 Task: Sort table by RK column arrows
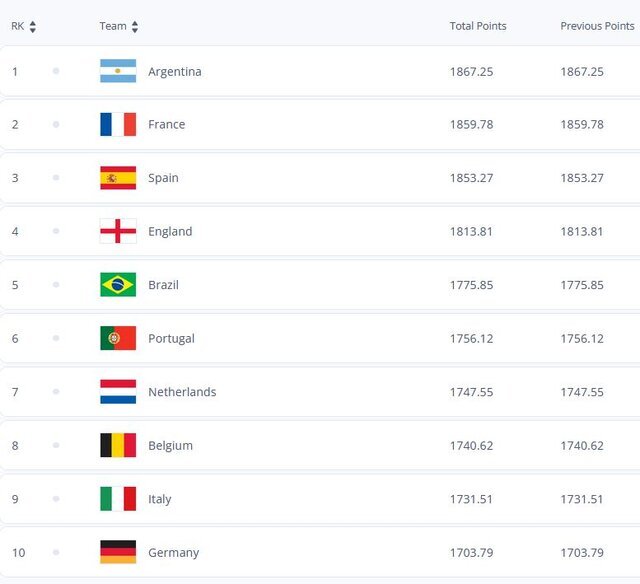coord(33,27)
